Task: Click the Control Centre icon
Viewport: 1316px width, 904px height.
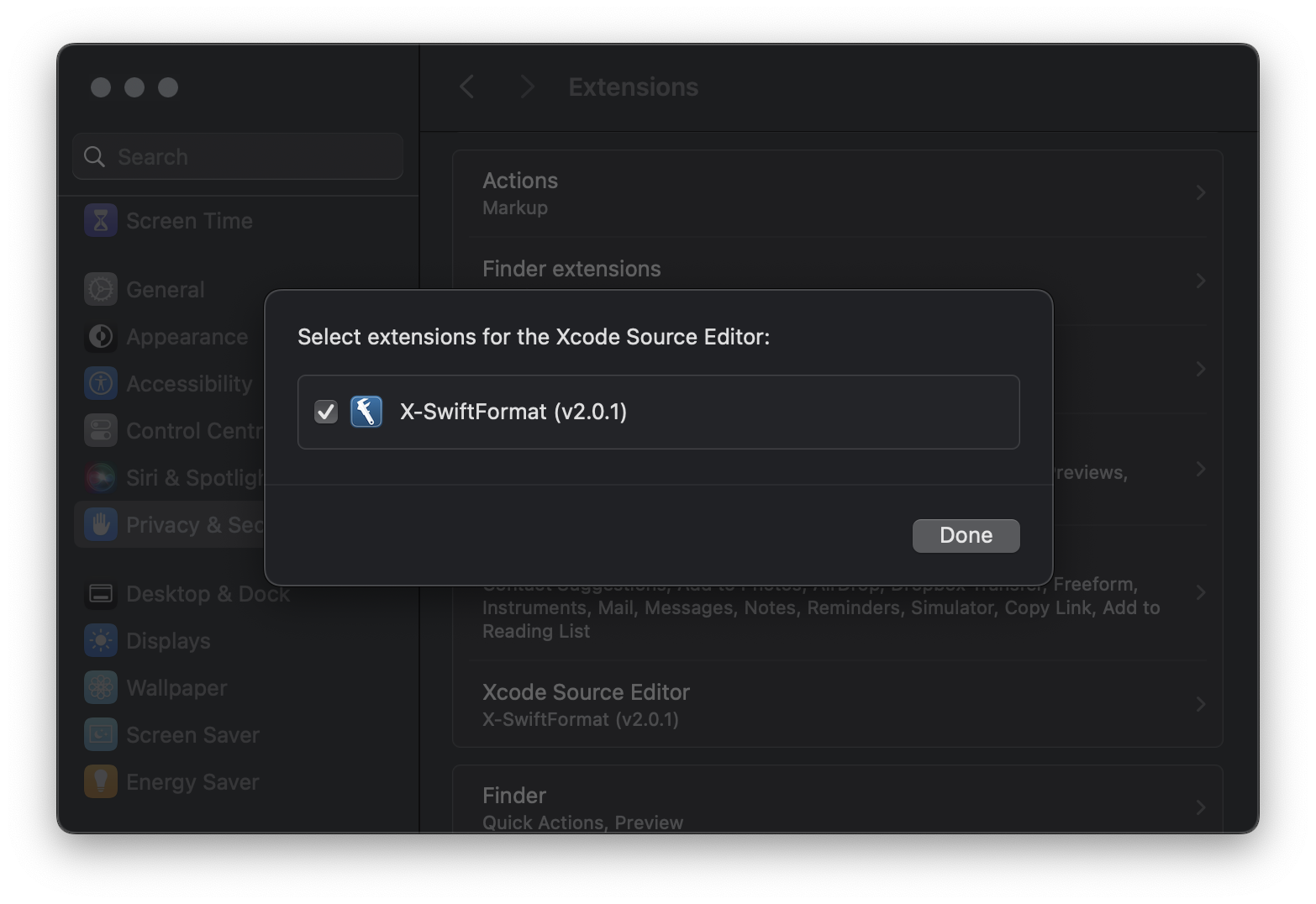Action: click(101, 430)
